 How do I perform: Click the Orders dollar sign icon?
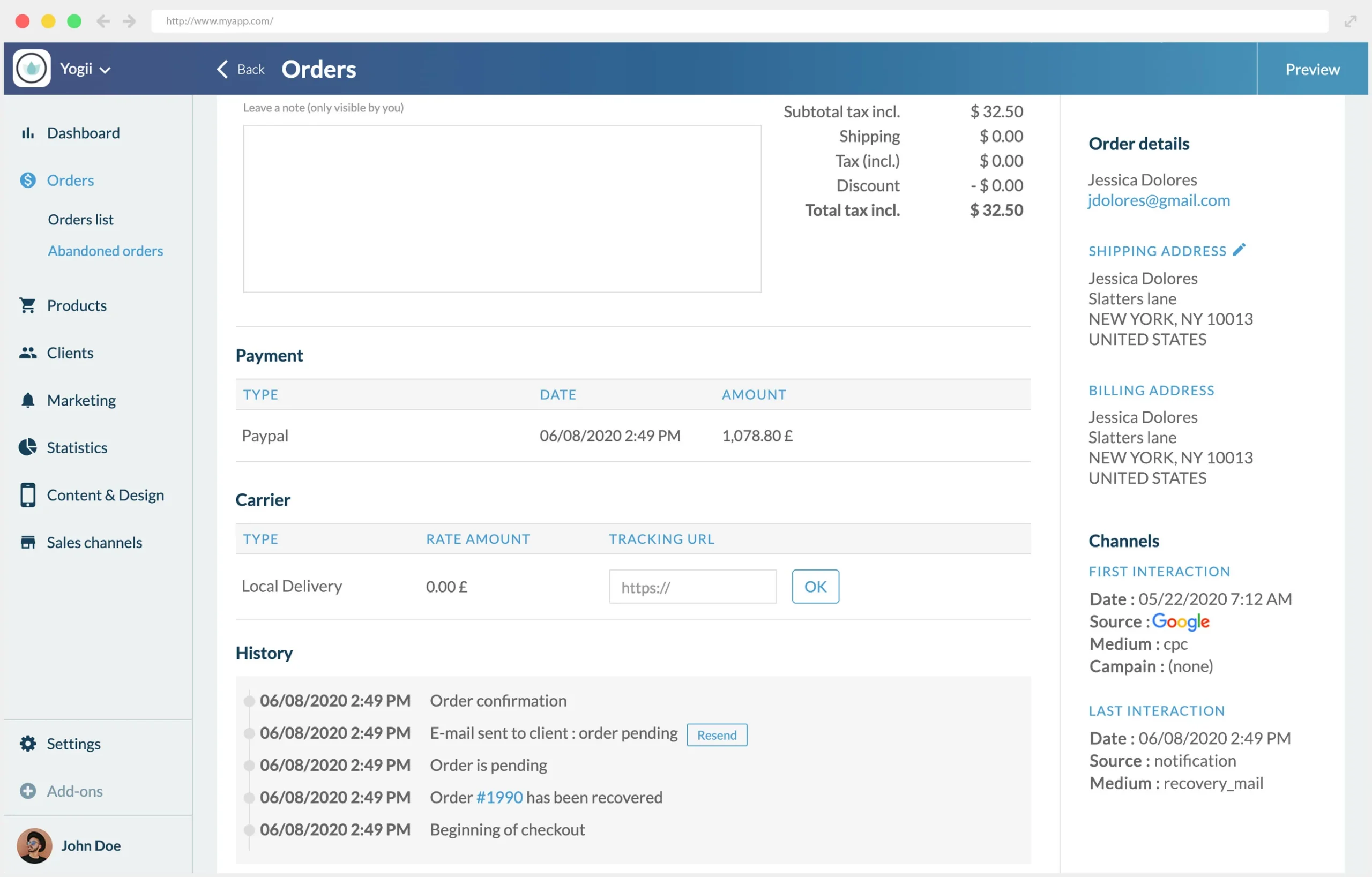point(27,181)
